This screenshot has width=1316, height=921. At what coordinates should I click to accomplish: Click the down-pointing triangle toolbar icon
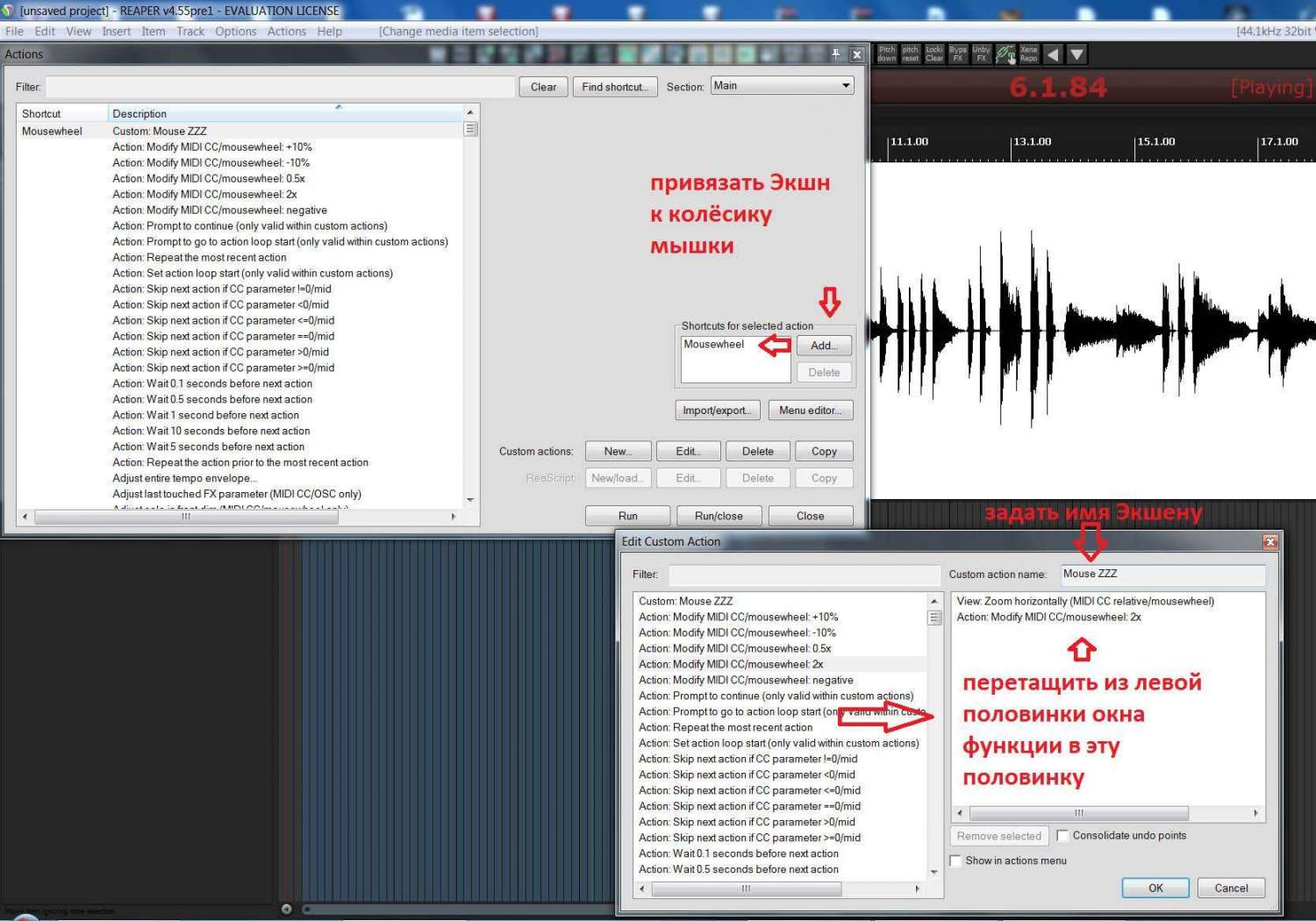(x=1076, y=54)
